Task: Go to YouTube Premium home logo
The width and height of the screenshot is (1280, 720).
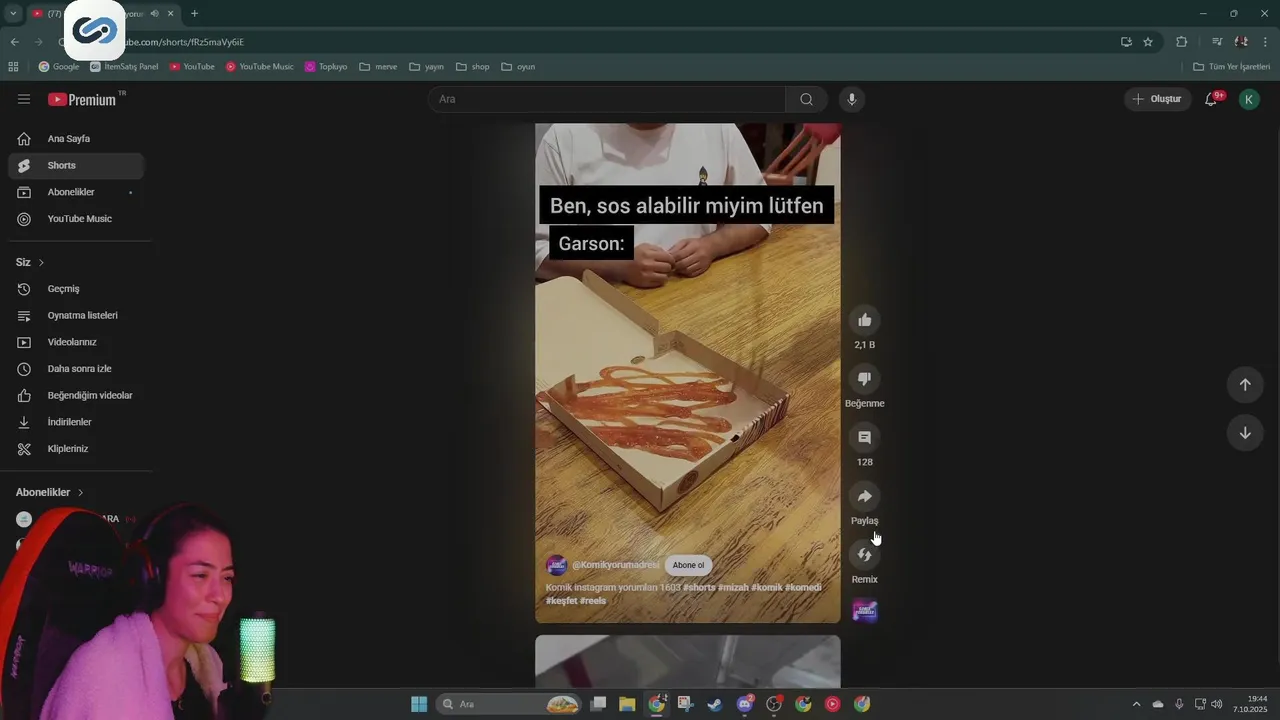Action: 84,99
